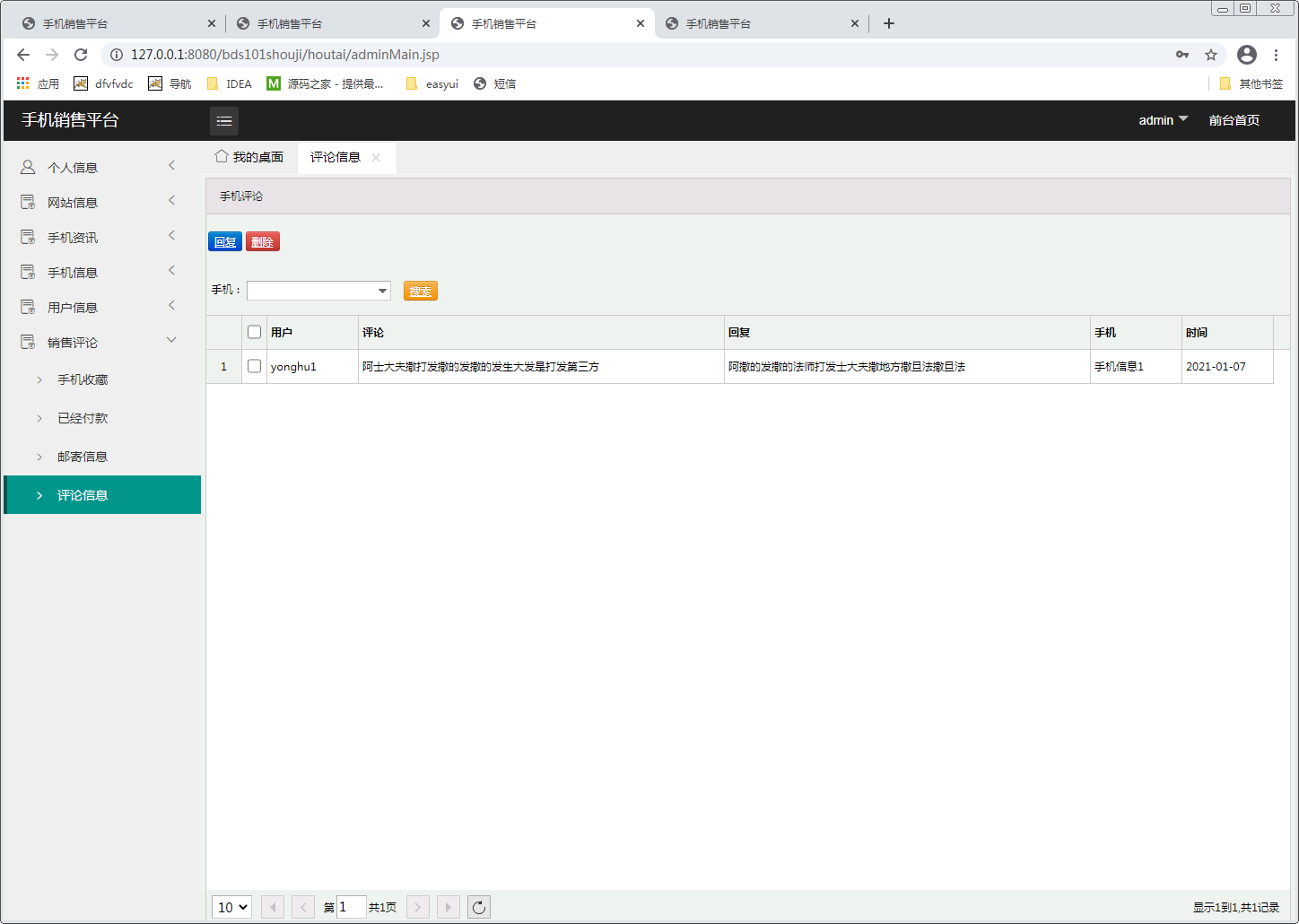Open 已经付款 submenu item
The height and width of the screenshot is (924, 1299).
click(102, 418)
